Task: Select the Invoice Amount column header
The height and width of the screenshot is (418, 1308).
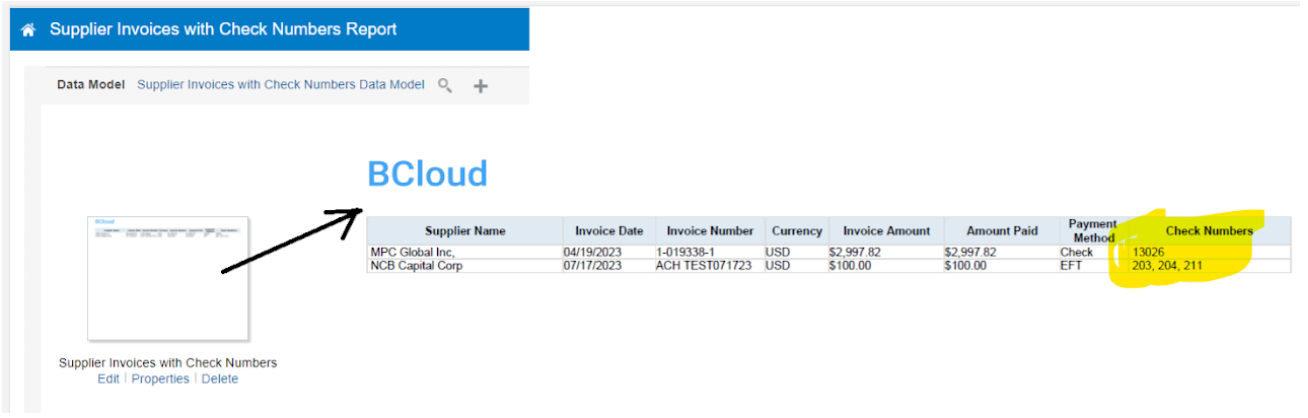Action: tap(886, 231)
